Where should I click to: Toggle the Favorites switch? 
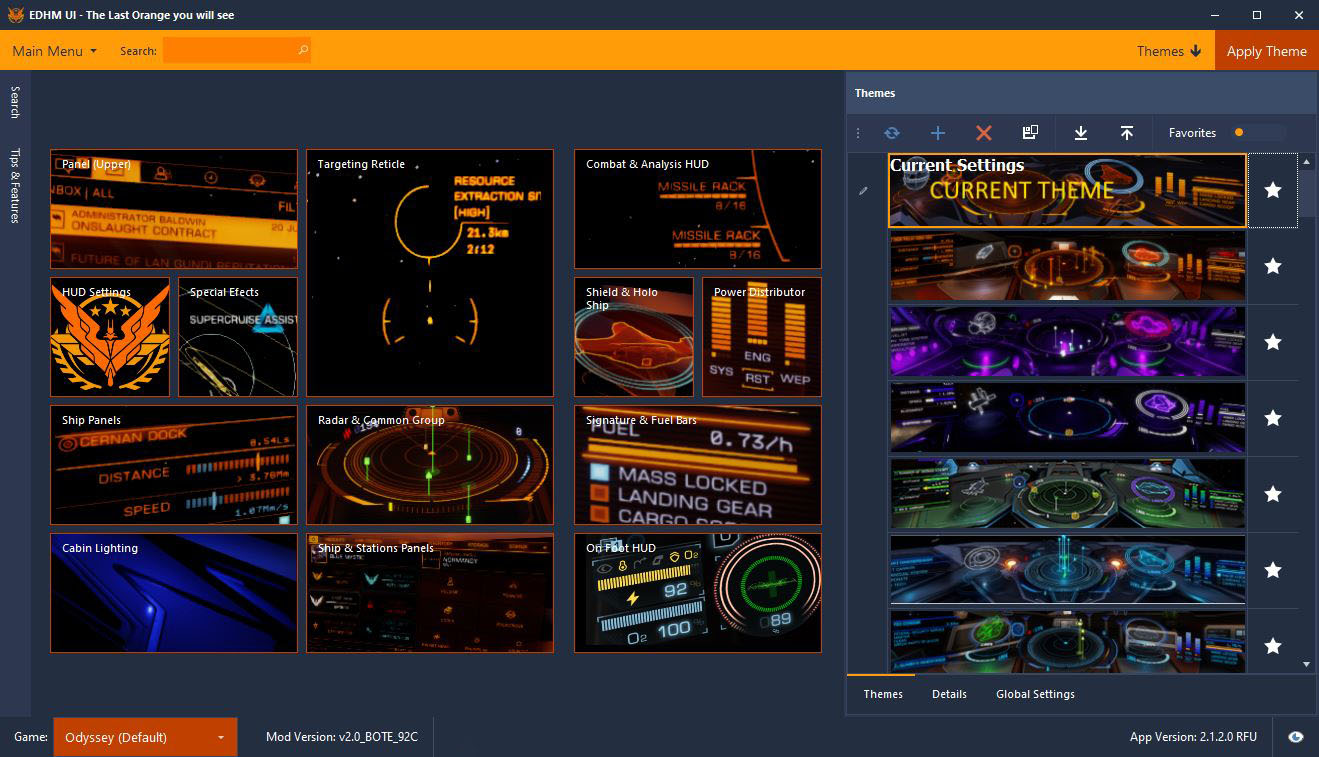coord(1259,132)
